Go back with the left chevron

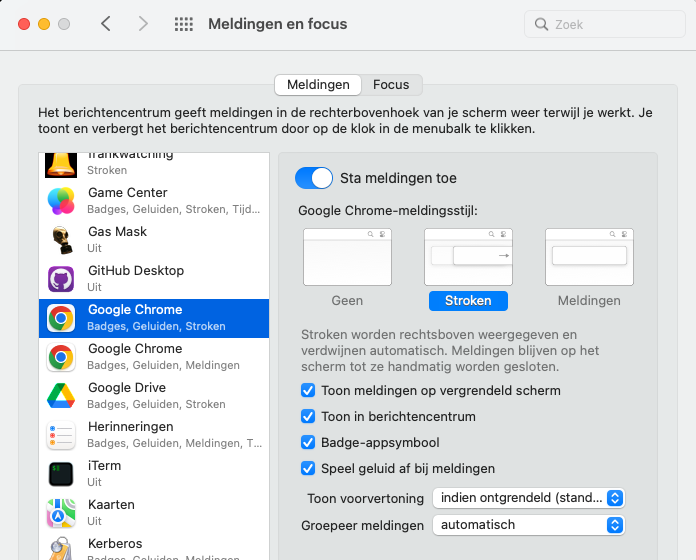(106, 24)
